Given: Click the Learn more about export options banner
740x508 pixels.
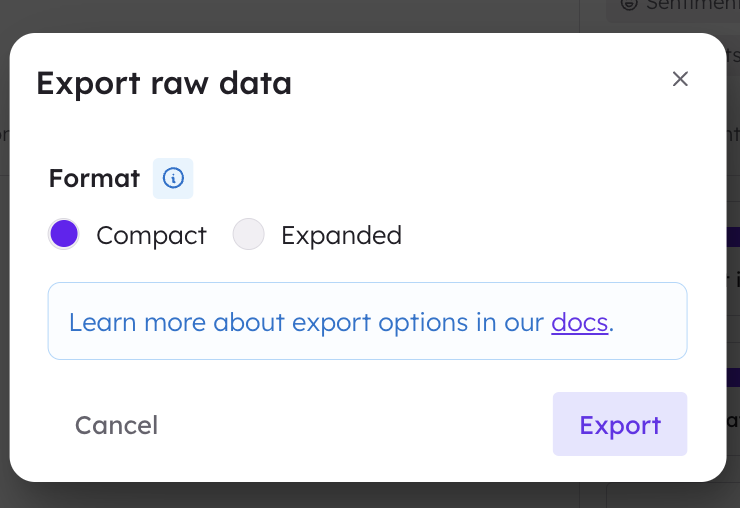Looking at the screenshot, I should [367, 321].
